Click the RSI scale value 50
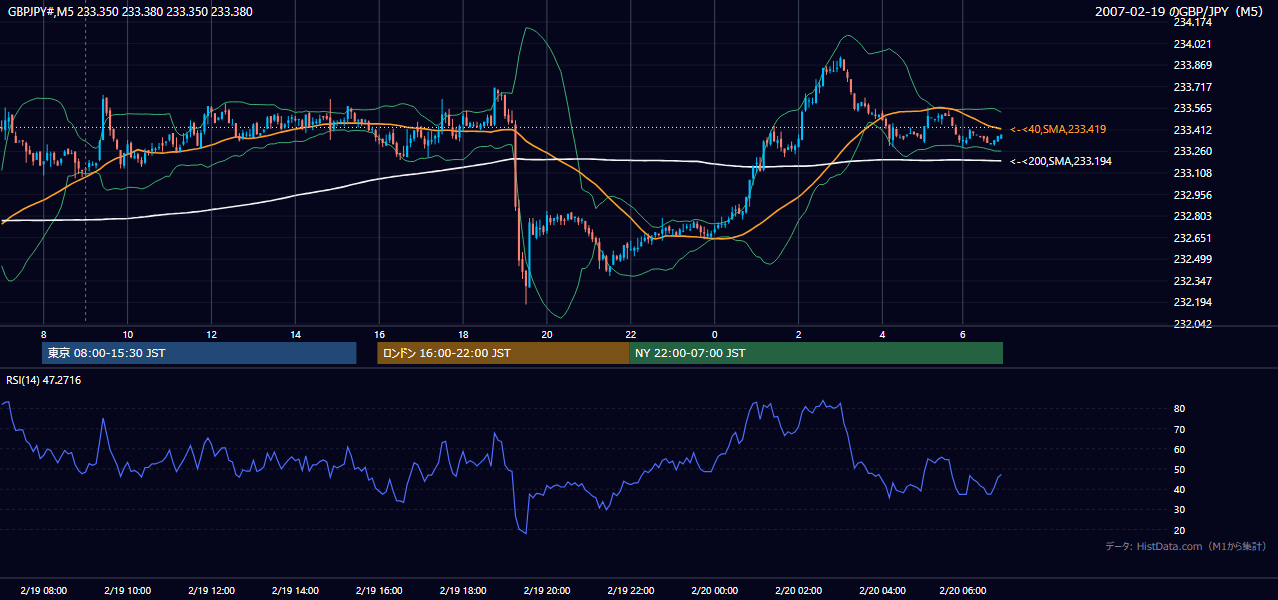Screen dimensions: 1278x600 (x=1180, y=469)
